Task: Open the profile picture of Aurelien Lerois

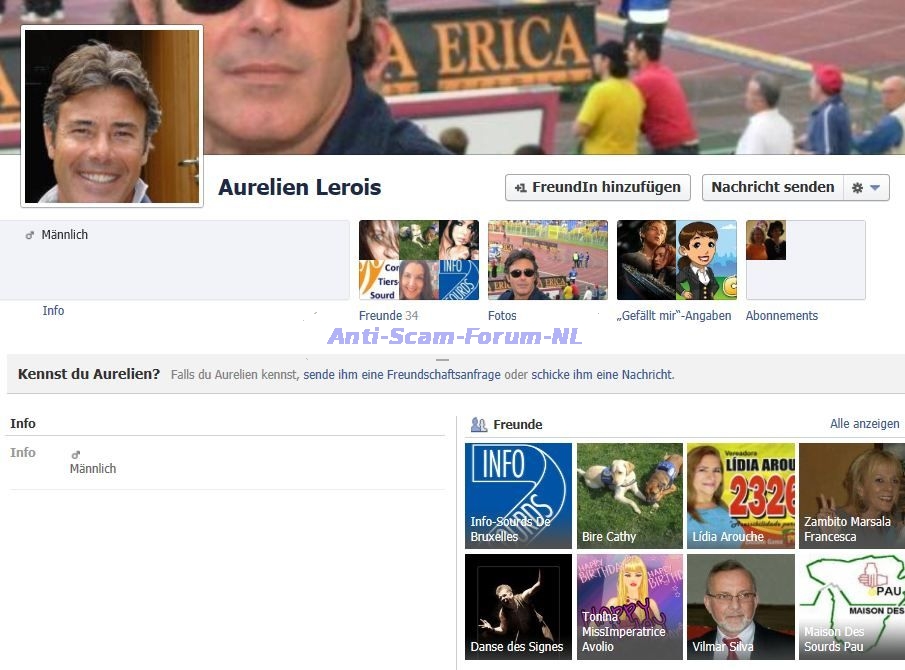Action: tap(112, 116)
